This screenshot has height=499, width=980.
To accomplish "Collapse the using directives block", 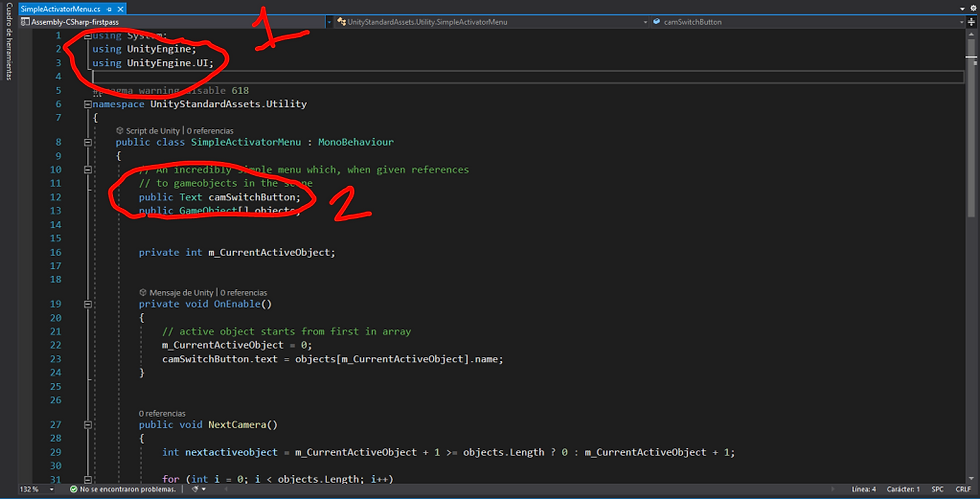I will pyautogui.click(x=88, y=36).
